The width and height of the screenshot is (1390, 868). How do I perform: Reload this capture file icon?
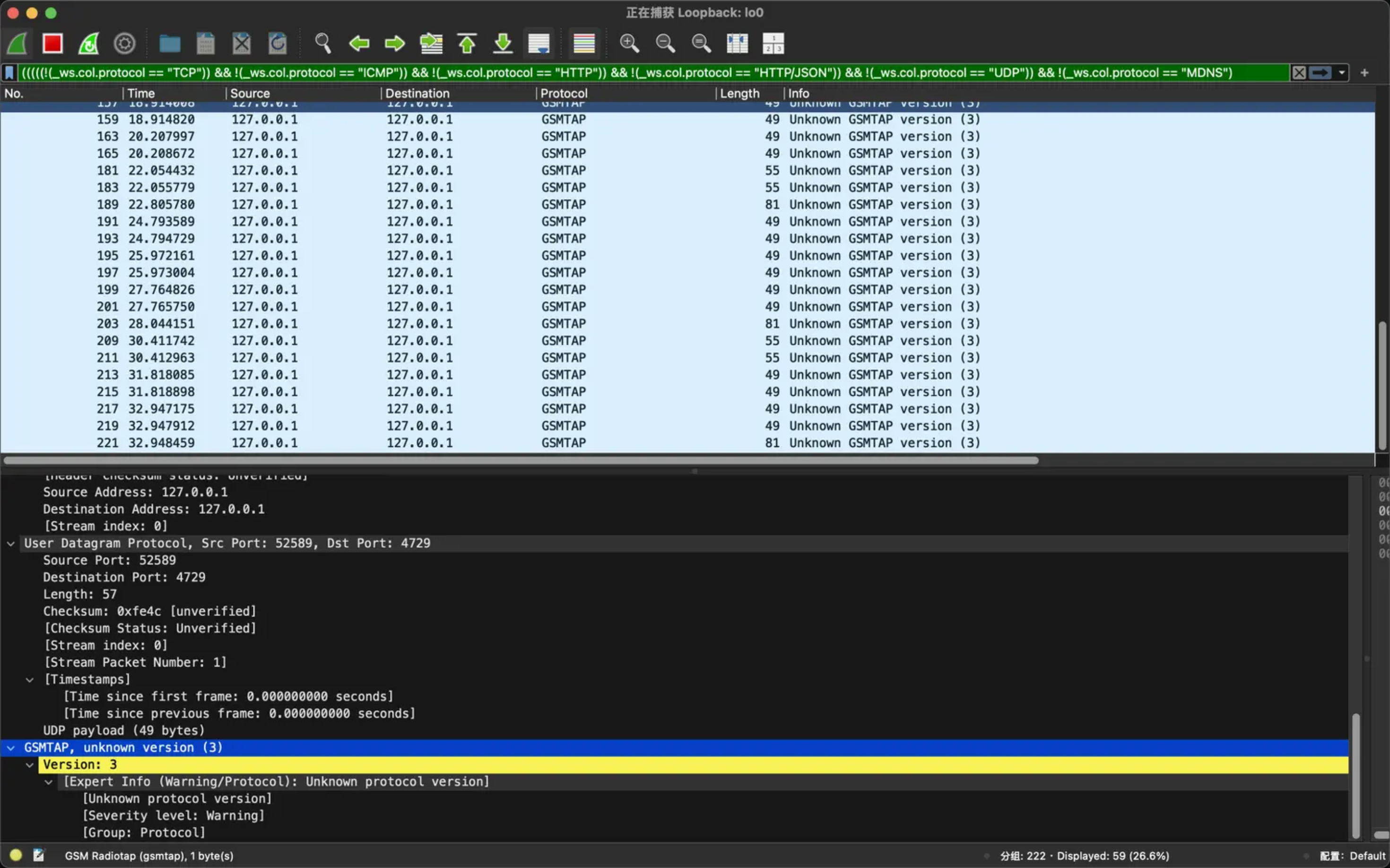[x=278, y=43]
